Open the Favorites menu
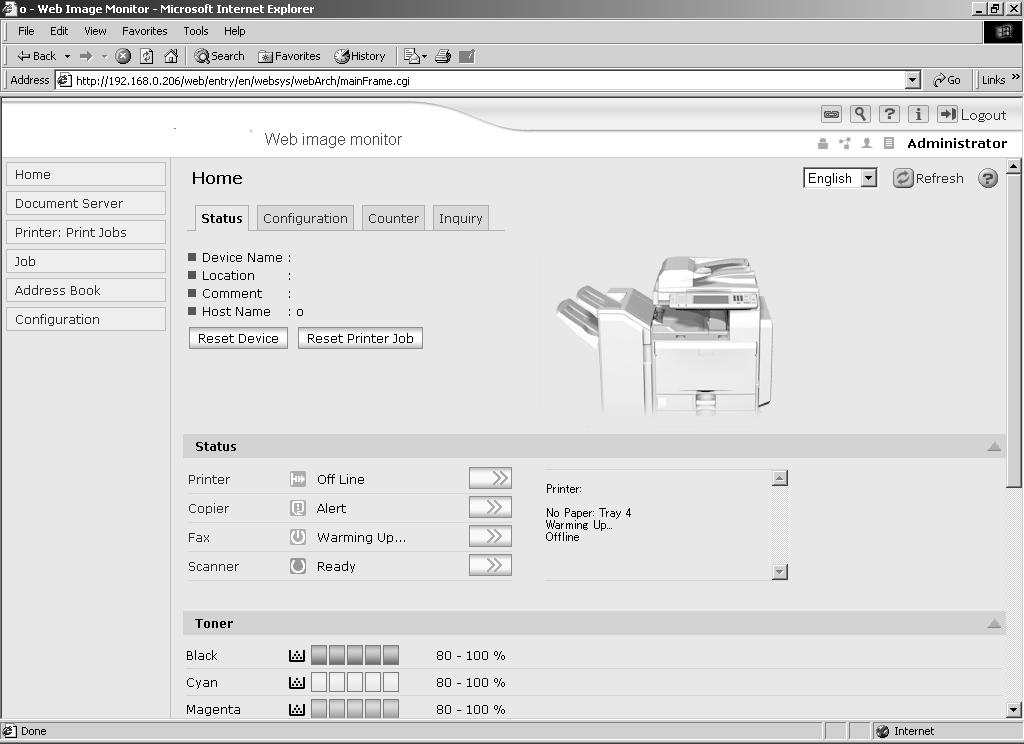1024x744 pixels. (144, 31)
